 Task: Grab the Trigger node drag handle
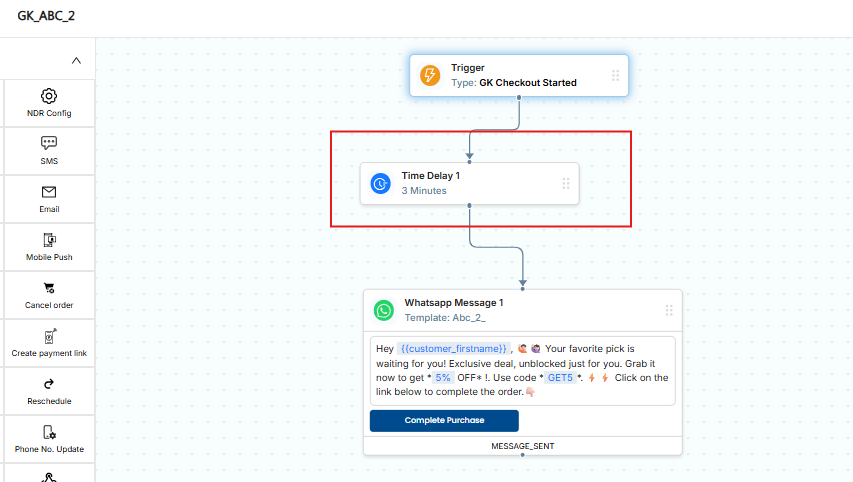pyautogui.click(x=615, y=75)
